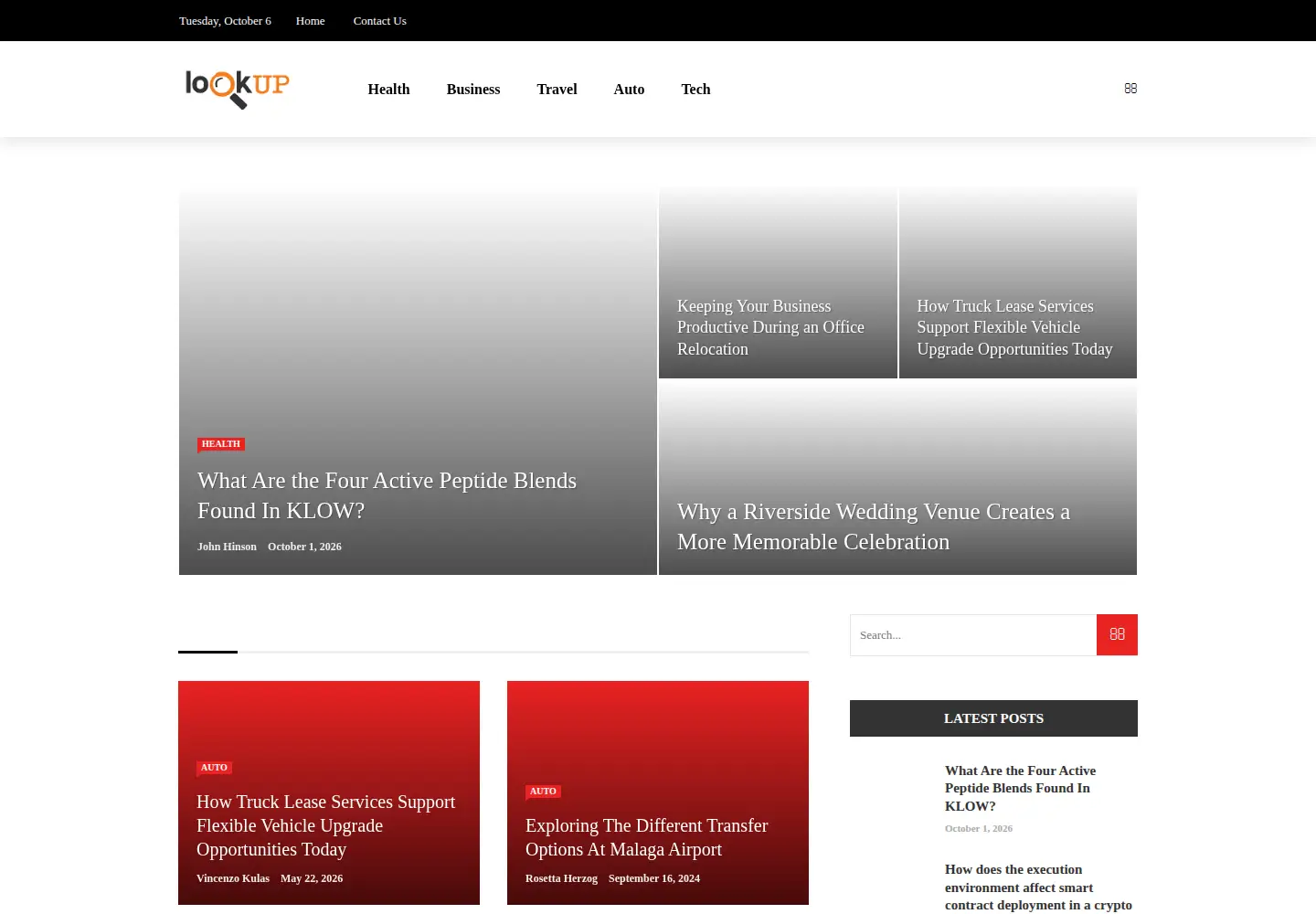Open the Tech menu item
This screenshot has height=914, width=1316.
coord(695,90)
